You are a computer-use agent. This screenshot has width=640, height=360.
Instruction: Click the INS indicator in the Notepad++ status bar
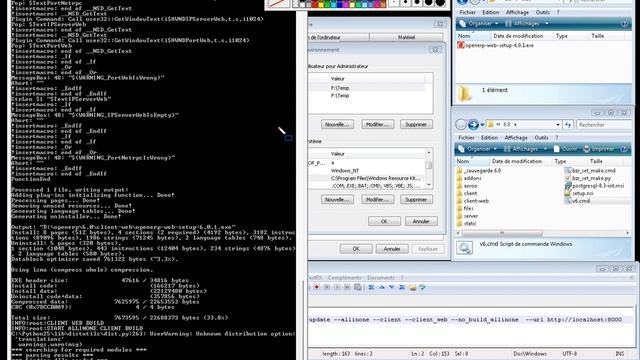click(x=620, y=353)
